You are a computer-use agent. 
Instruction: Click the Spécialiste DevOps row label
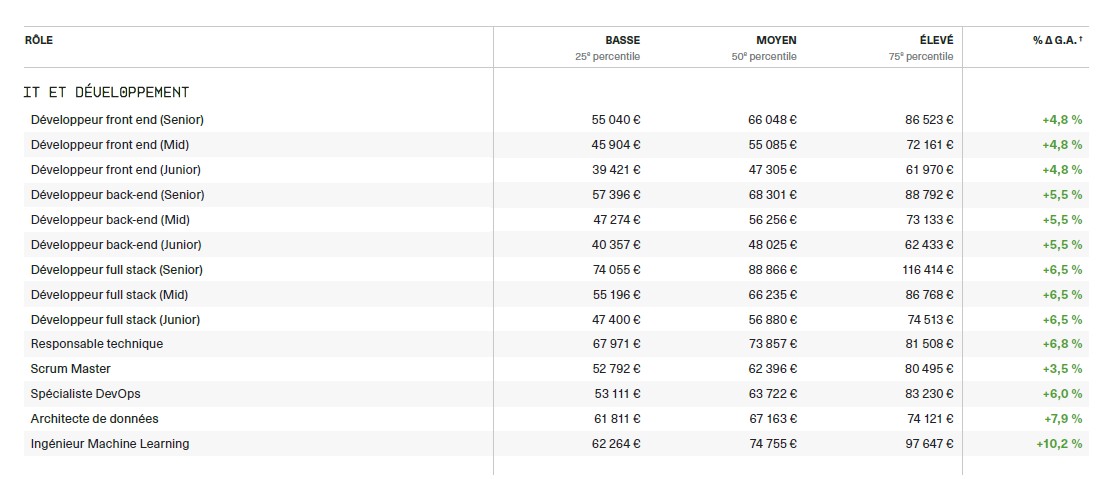click(x=86, y=394)
